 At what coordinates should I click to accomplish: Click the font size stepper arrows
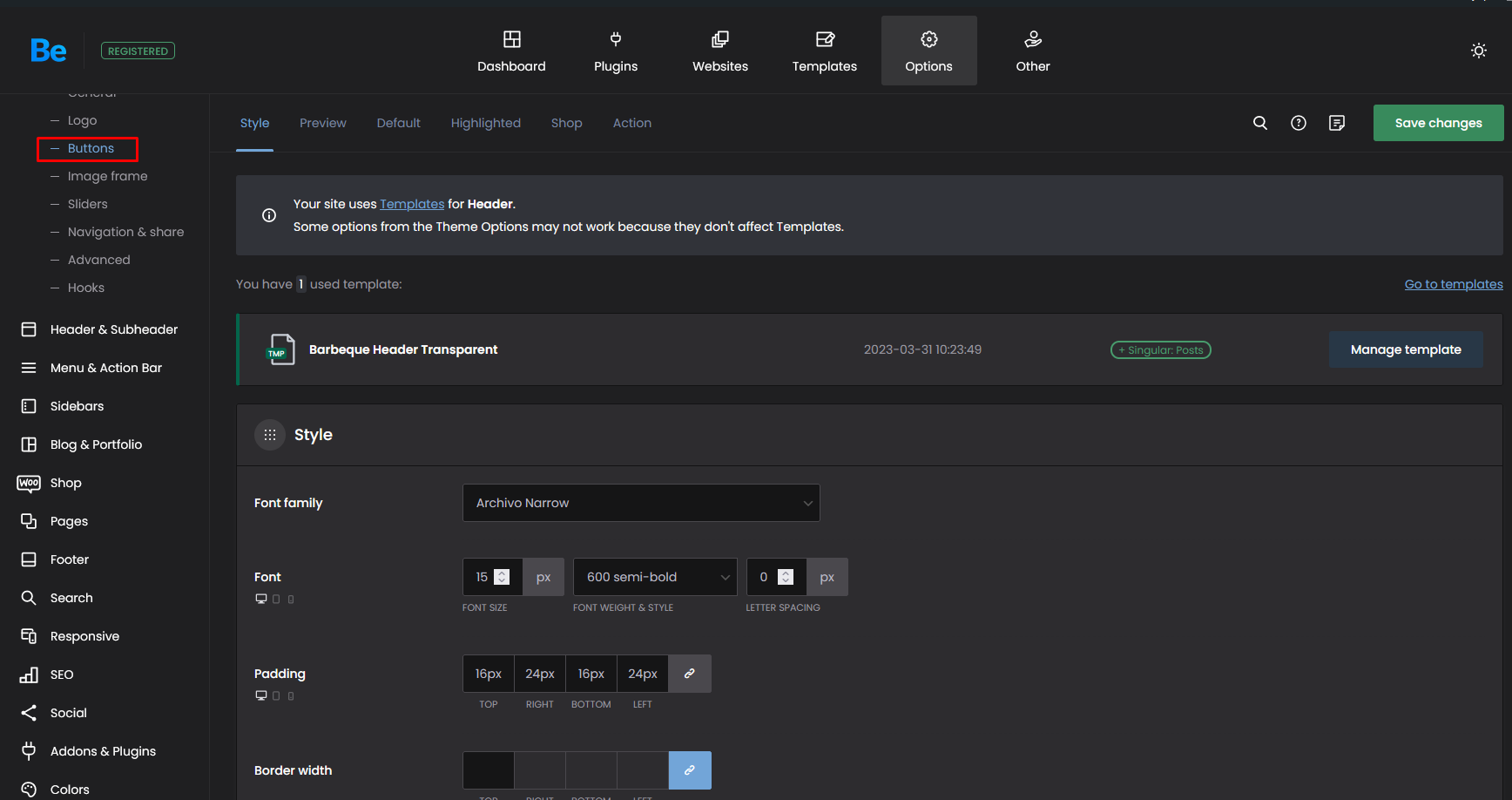[502, 577]
